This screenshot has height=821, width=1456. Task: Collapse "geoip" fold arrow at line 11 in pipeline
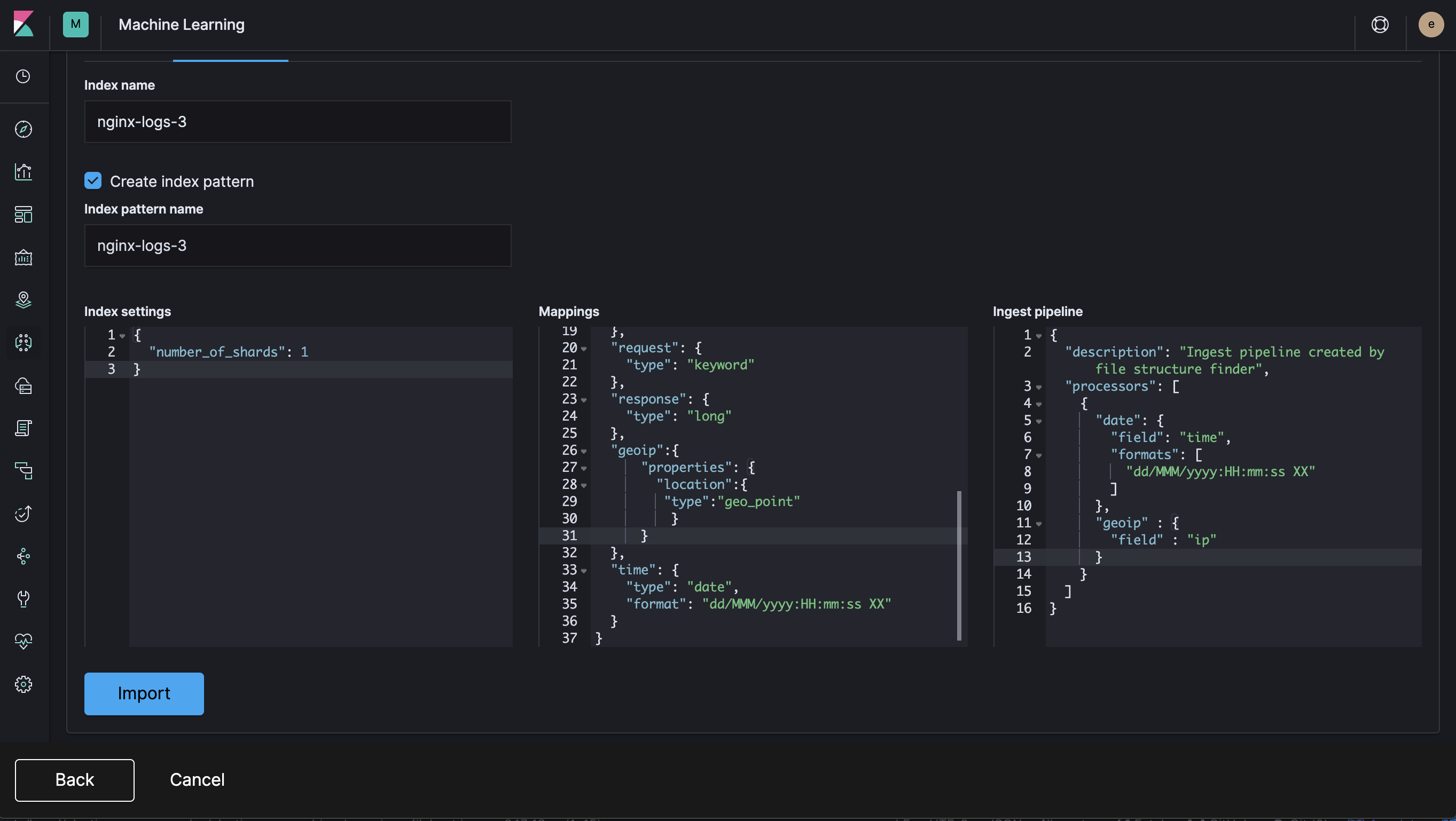pos(1039,524)
